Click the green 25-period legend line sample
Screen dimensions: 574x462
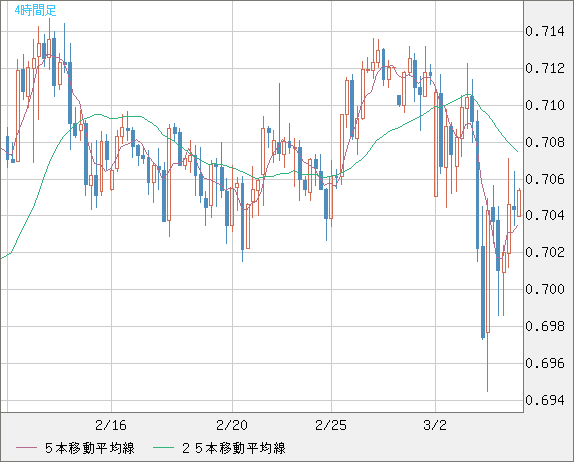[163, 448]
